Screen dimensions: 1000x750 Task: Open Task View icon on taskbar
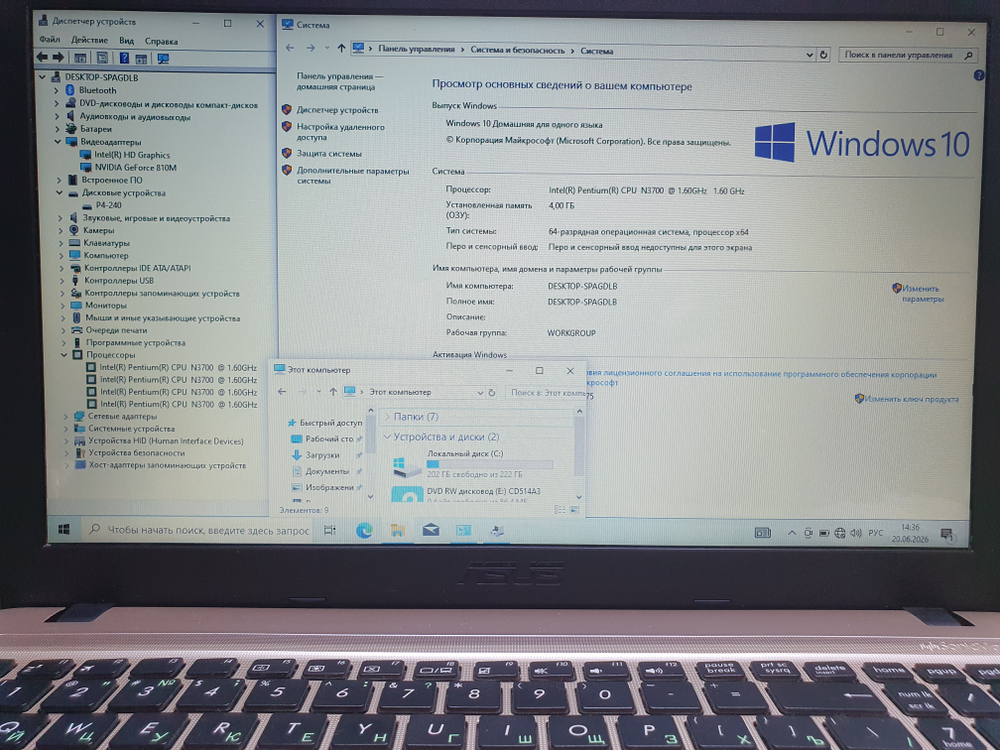pos(330,530)
